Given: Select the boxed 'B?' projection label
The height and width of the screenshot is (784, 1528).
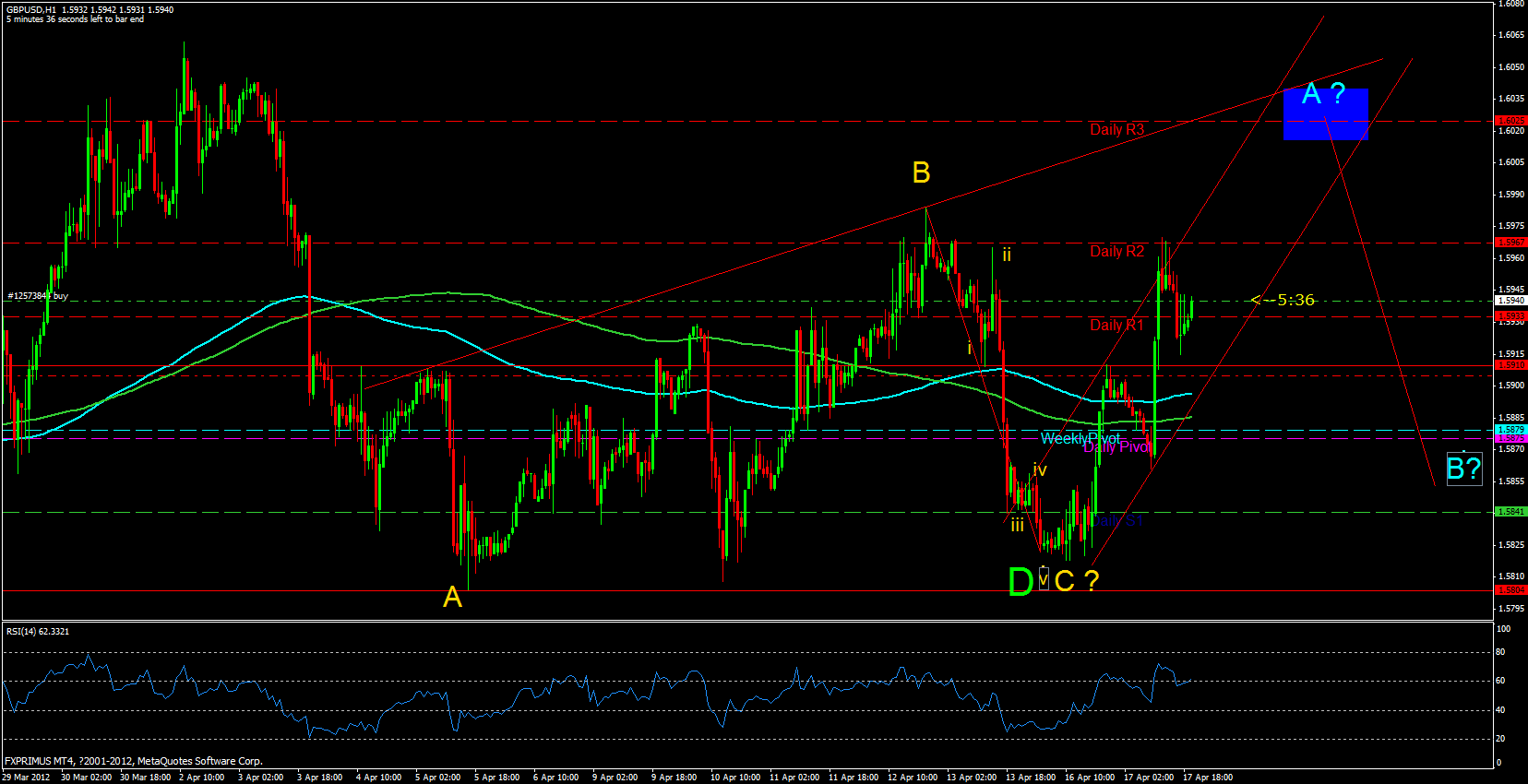Looking at the screenshot, I should click(x=1463, y=469).
